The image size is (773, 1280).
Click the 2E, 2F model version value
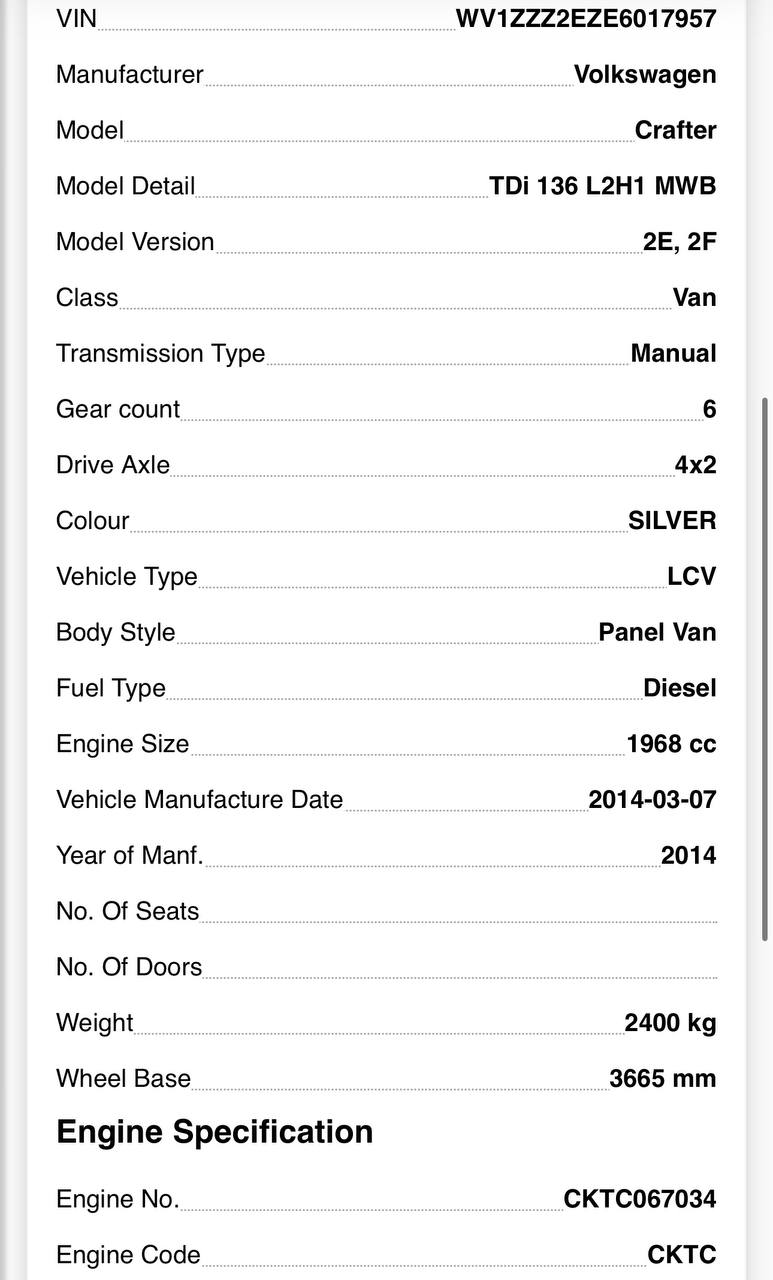click(x=679, y=242)
